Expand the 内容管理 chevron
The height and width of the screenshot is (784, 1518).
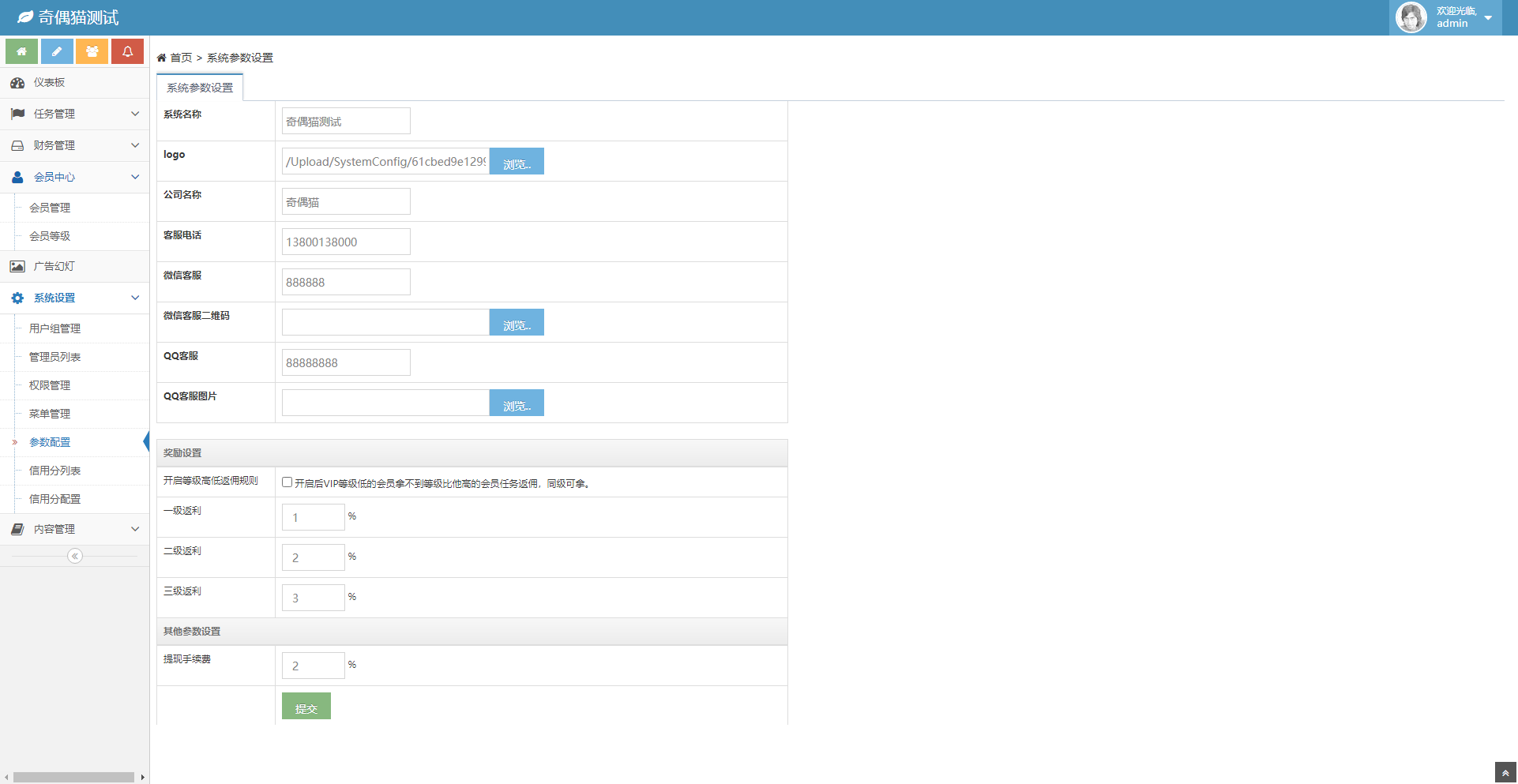coord(135,529)
